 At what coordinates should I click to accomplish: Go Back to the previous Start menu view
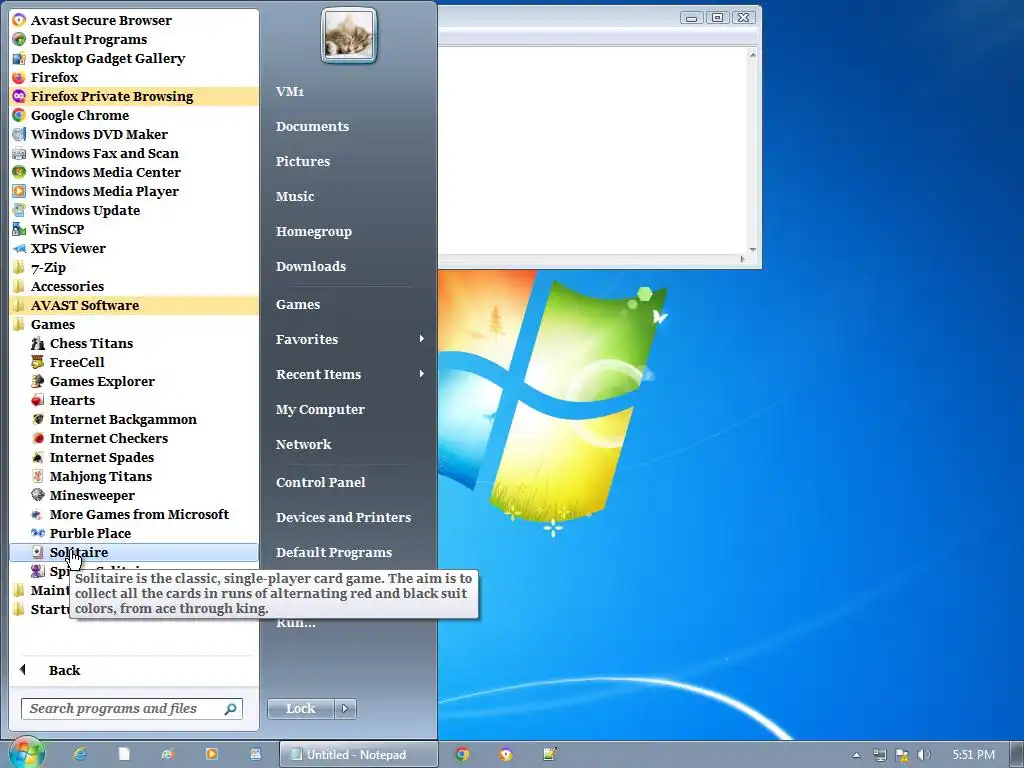(134, 670)
